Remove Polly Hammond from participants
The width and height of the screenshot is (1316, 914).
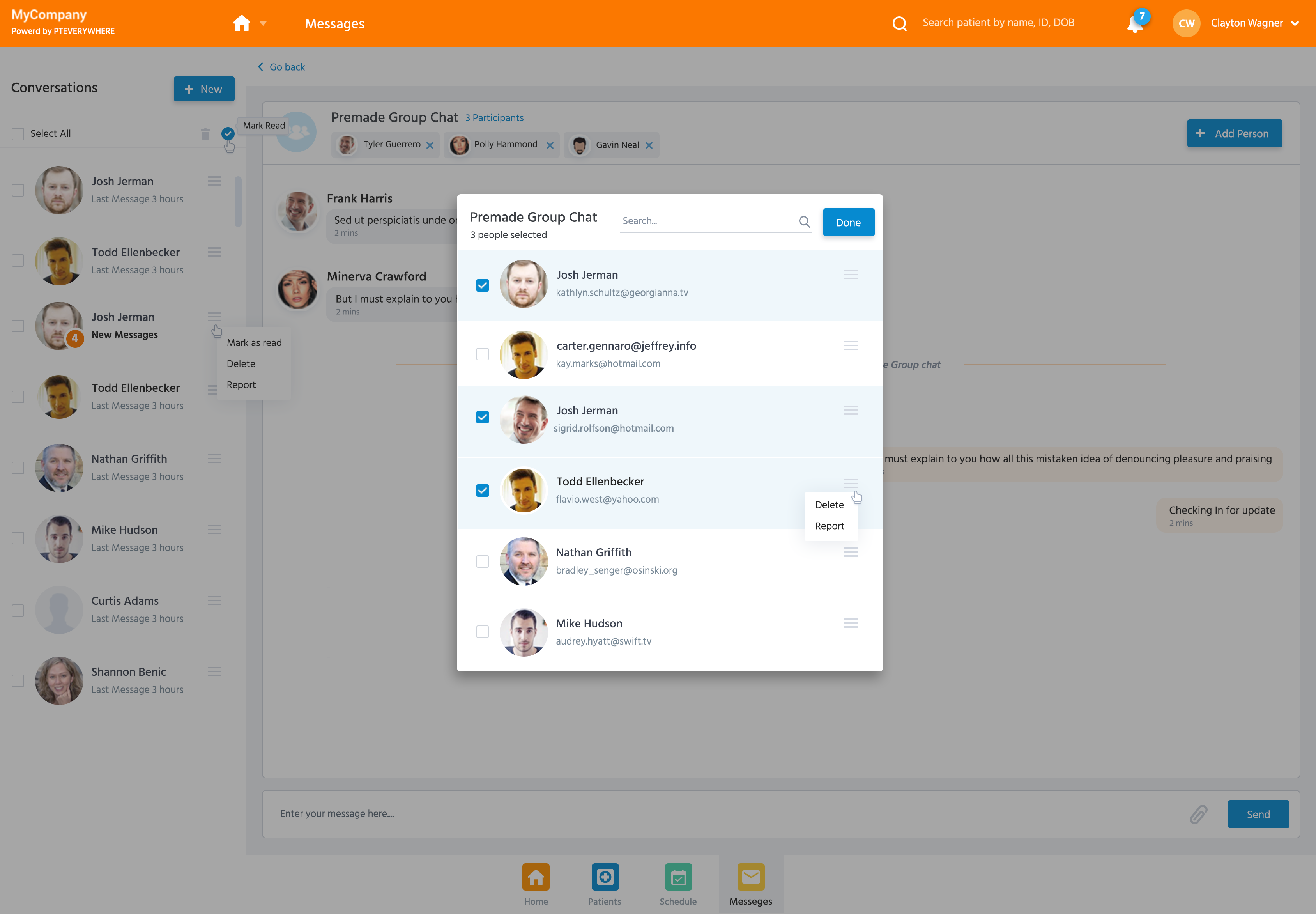tap(550, 145)
